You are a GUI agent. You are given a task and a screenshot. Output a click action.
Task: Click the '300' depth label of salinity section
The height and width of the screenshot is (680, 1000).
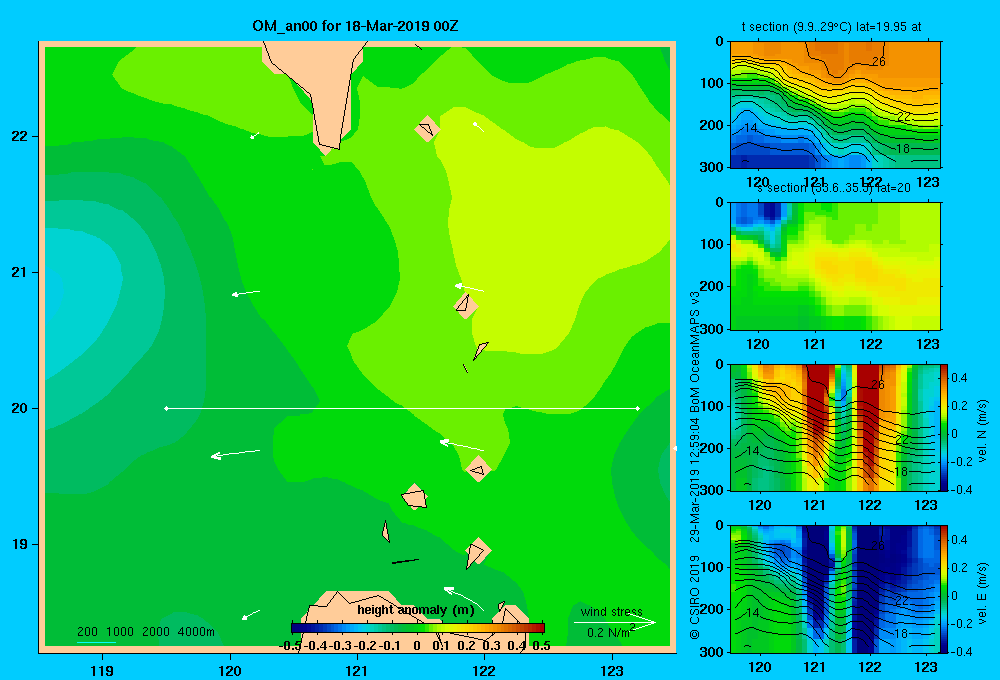(712, 329)
